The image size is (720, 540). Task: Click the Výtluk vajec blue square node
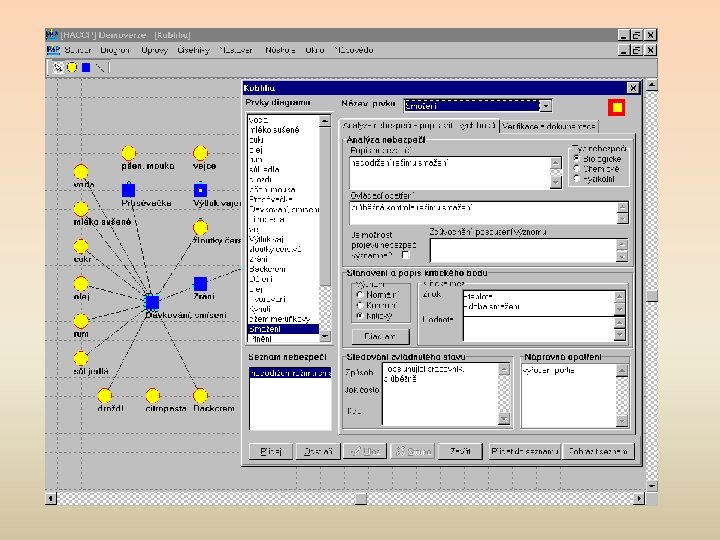(200, 190)
